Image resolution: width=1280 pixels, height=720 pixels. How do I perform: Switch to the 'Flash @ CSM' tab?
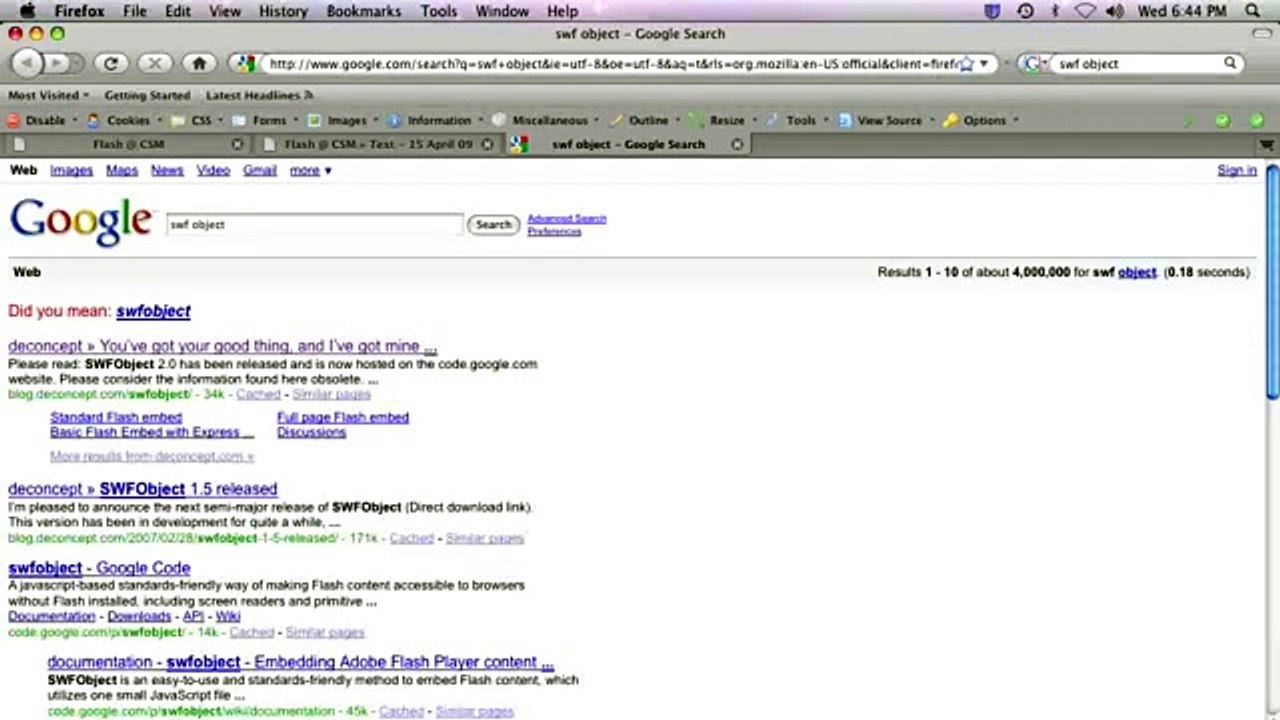point(128,144)
